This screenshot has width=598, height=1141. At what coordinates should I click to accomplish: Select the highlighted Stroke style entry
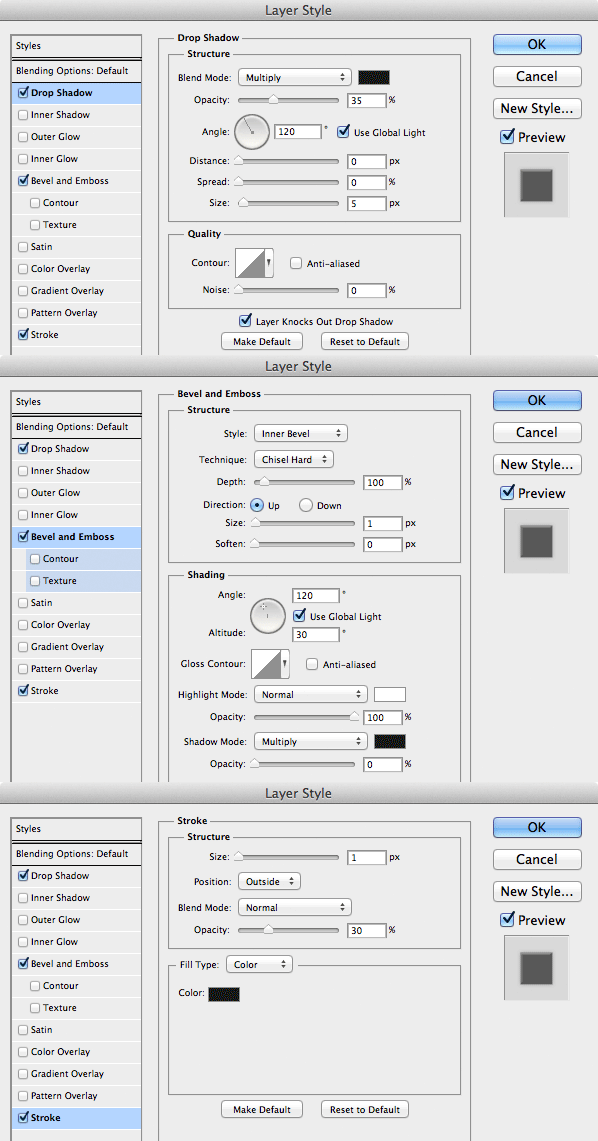point(76,1118)
